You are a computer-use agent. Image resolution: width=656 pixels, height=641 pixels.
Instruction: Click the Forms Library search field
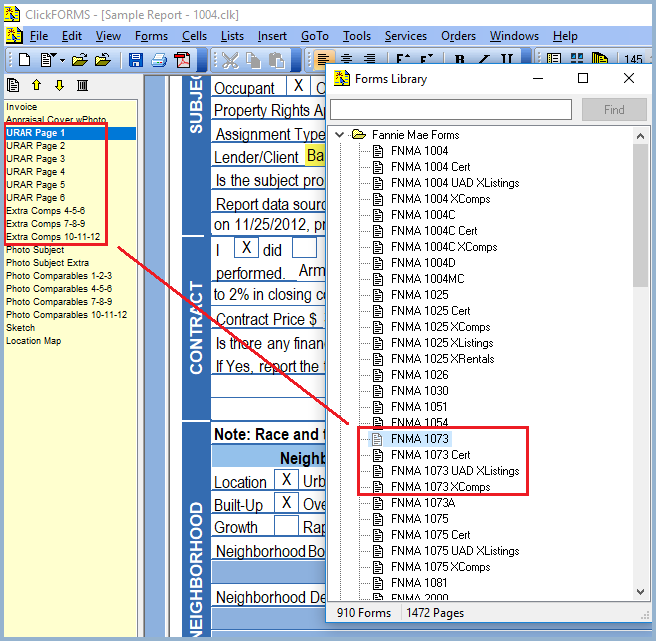tap(451, 110)
